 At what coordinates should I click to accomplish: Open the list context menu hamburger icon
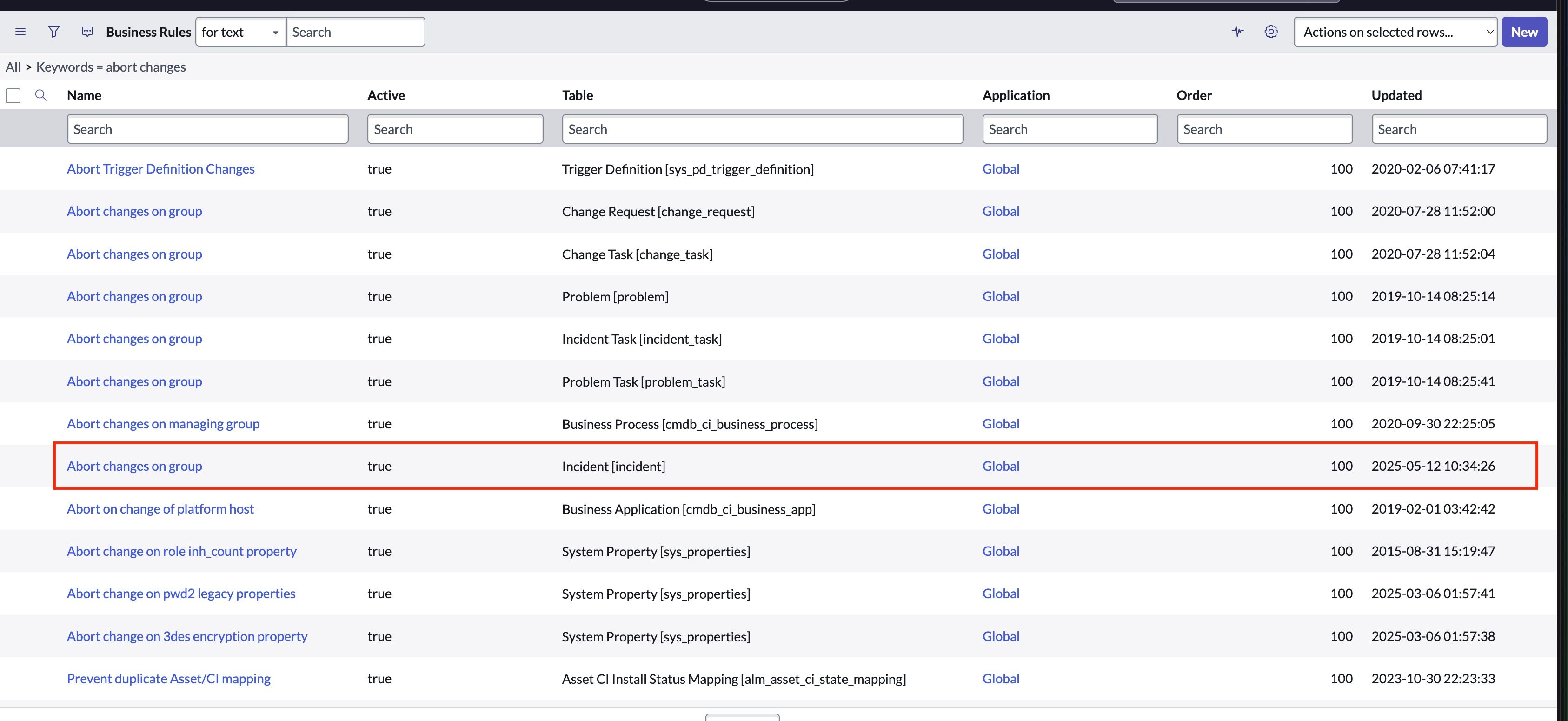20,32
